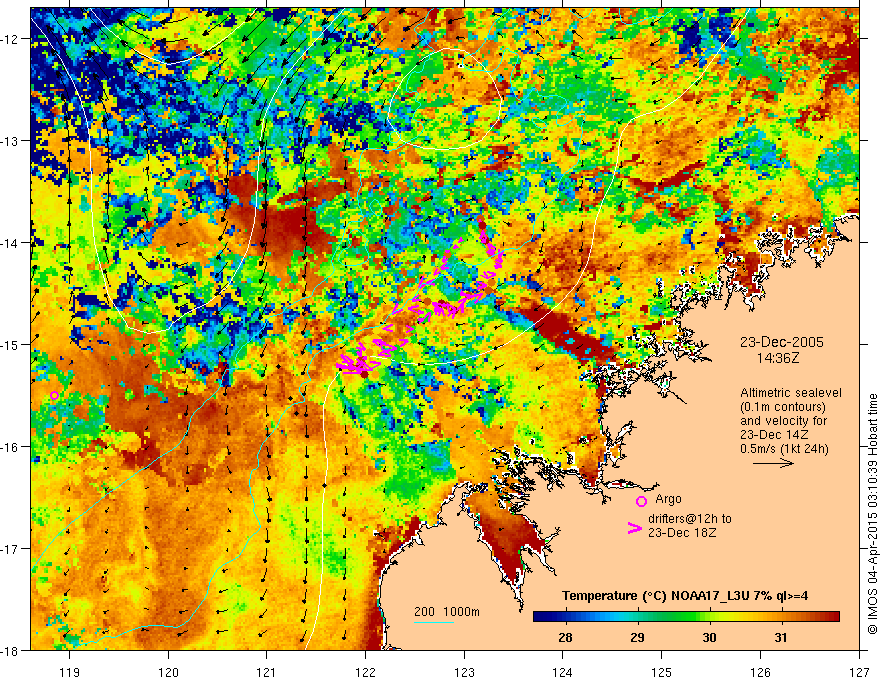Screen dimensions: 880x680
Task: Click the '23-Dec 18Z' drifter legend text
Action: pyautogui.click(x=681, y=533)
